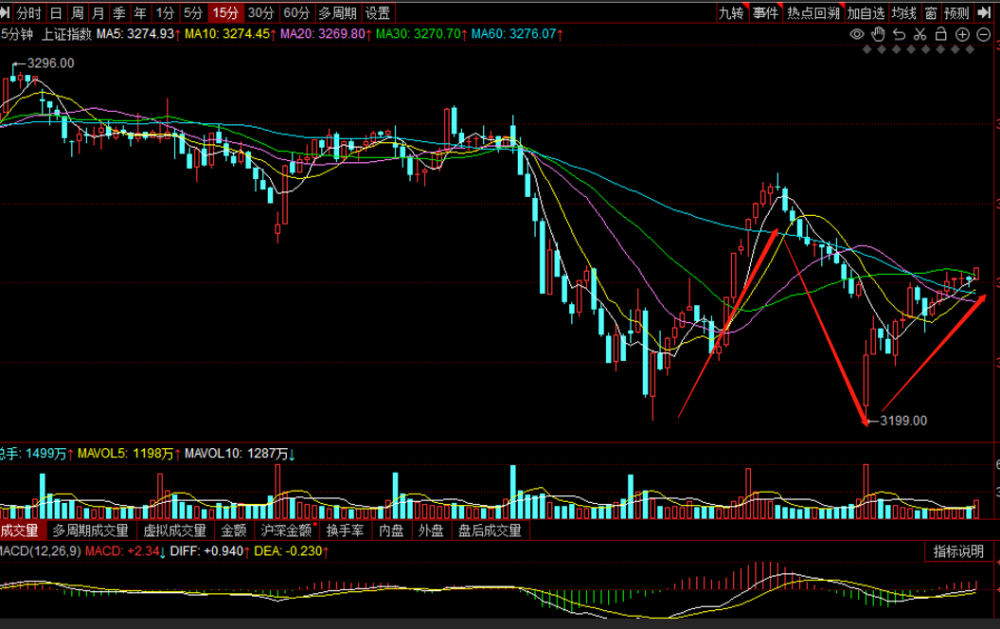Select the 5分 five-minute period
This screenshot has width=1000, height=629.
(x=193, y=13)
